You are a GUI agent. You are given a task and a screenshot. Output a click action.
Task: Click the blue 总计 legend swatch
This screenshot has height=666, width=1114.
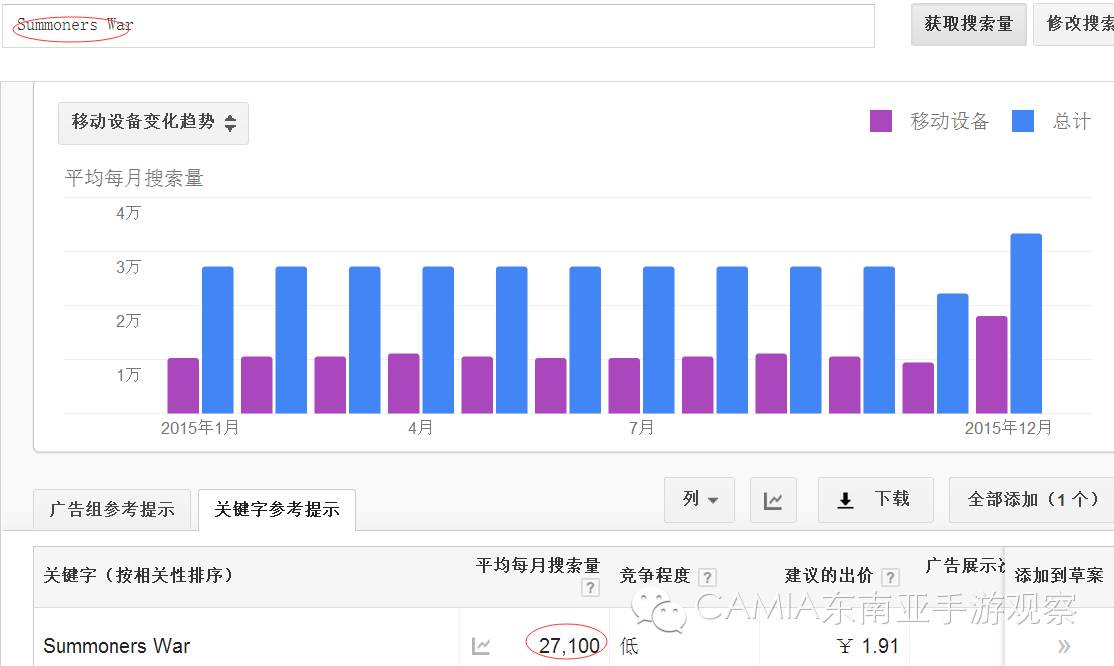[x=1022, y=121]
